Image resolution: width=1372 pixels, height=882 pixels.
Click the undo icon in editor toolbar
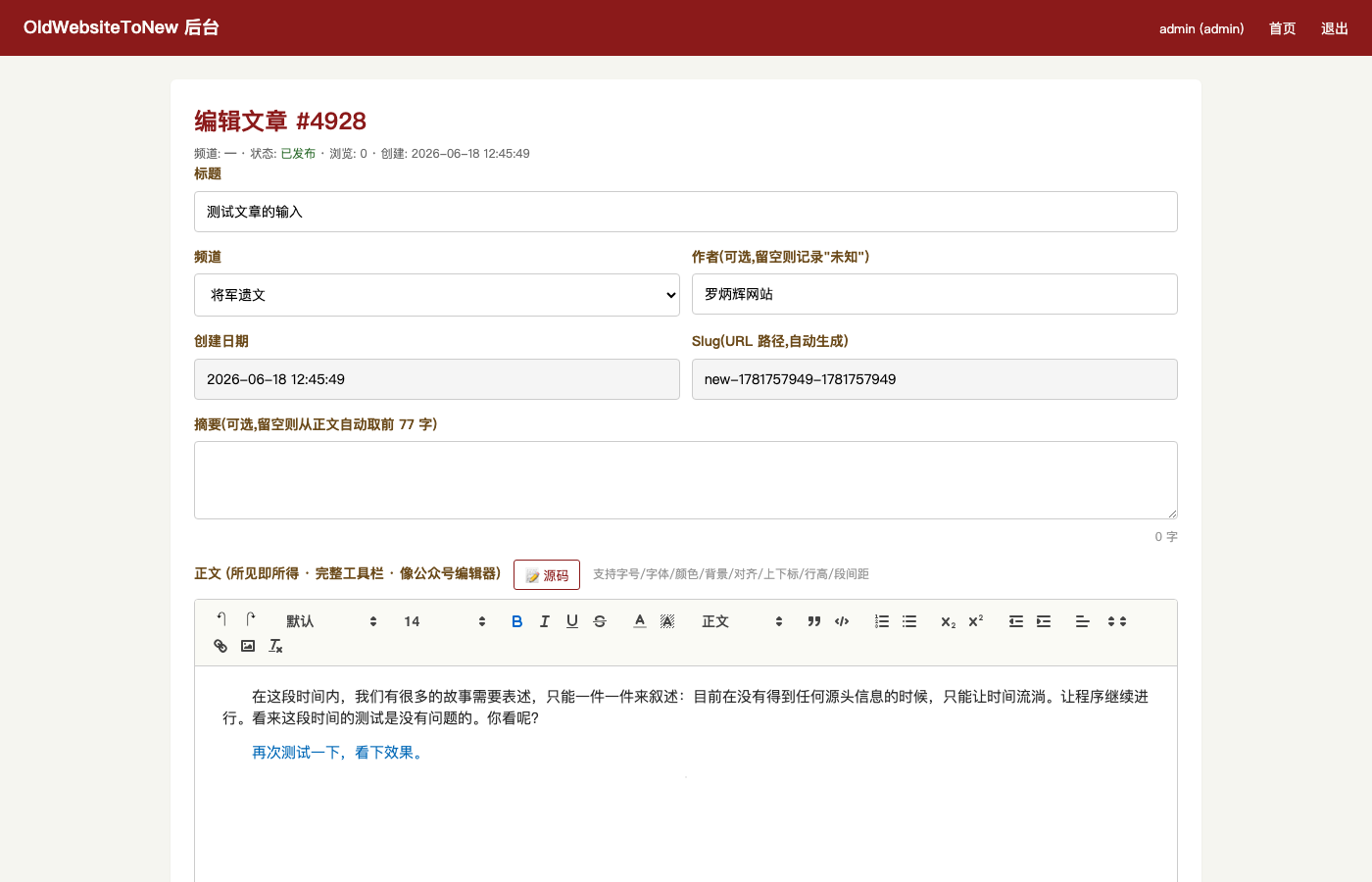[221, 620]
